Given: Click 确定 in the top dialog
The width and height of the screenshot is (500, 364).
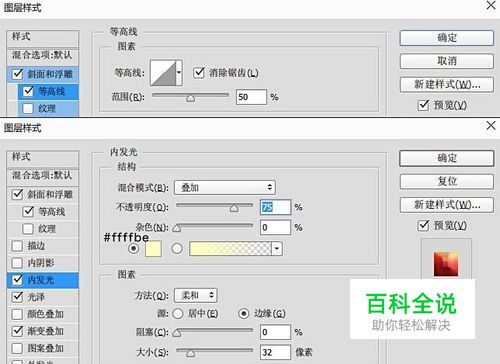Looking at the screenshot, I should [x=447, y=38].
